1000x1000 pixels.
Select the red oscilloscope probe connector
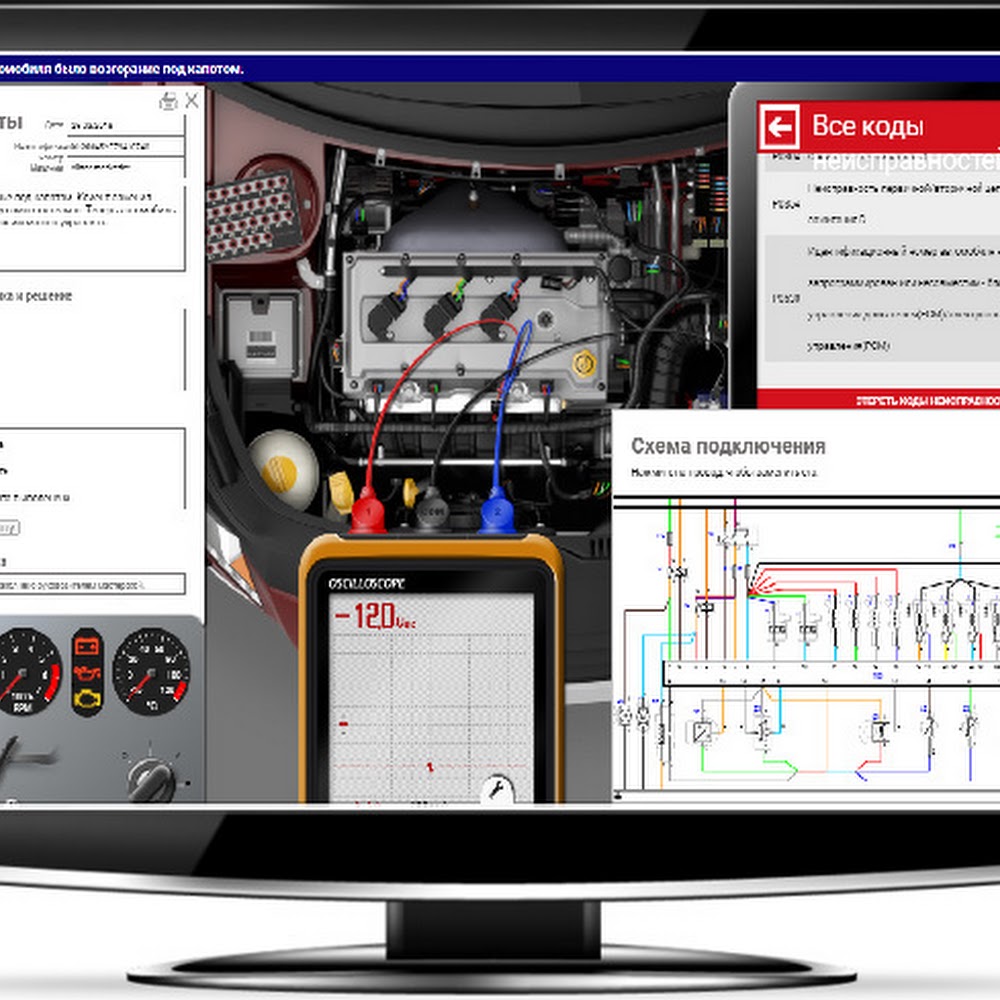coord(368,510)
